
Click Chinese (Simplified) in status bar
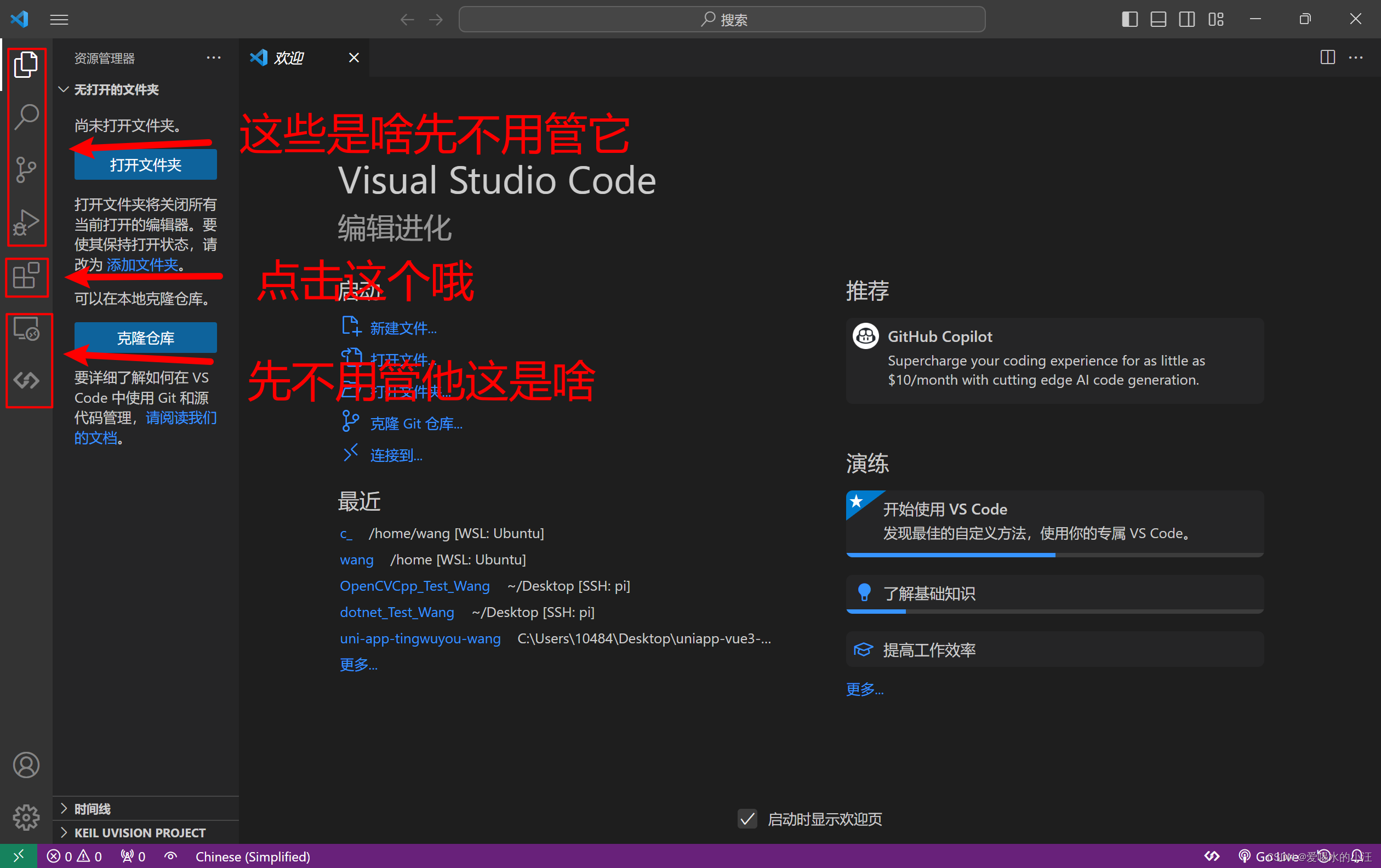point(253,856)
